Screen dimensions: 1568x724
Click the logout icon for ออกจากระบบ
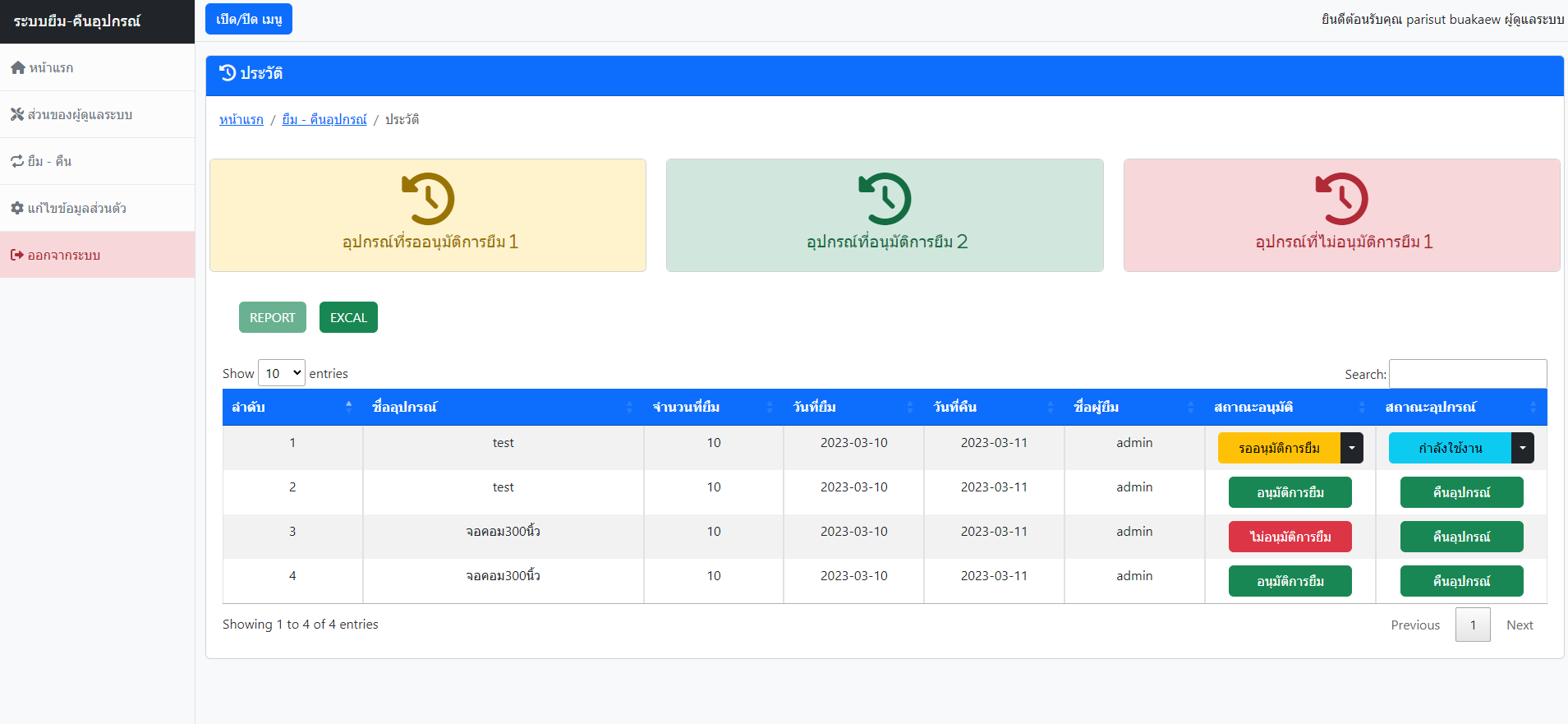17,255
